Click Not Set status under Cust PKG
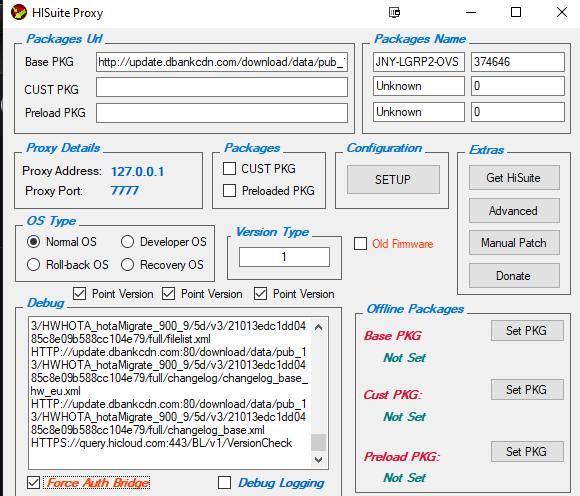This screenshot has height=496, width=580. pos(404,417)
